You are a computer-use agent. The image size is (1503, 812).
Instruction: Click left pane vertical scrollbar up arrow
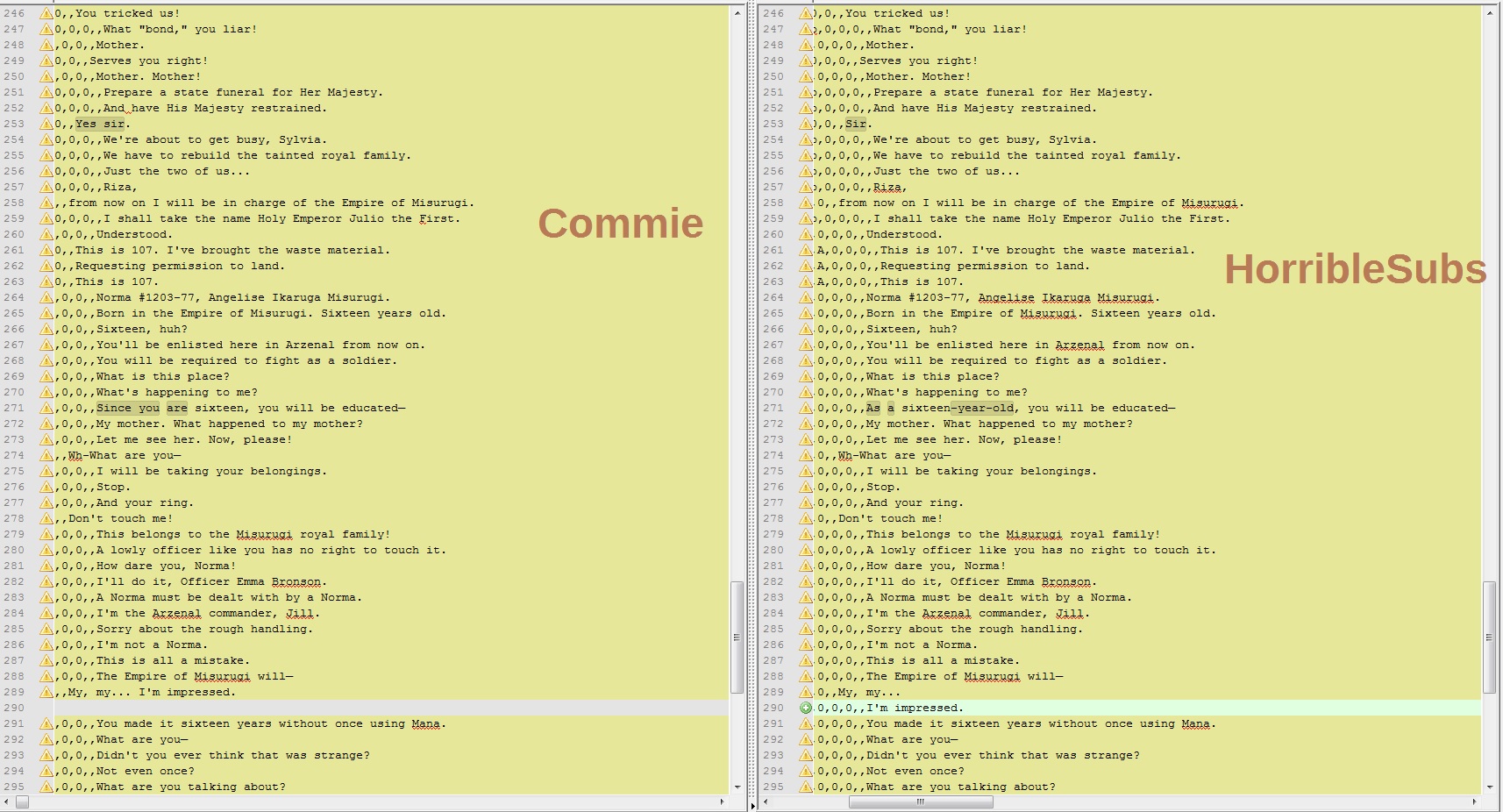click(737, 13)
